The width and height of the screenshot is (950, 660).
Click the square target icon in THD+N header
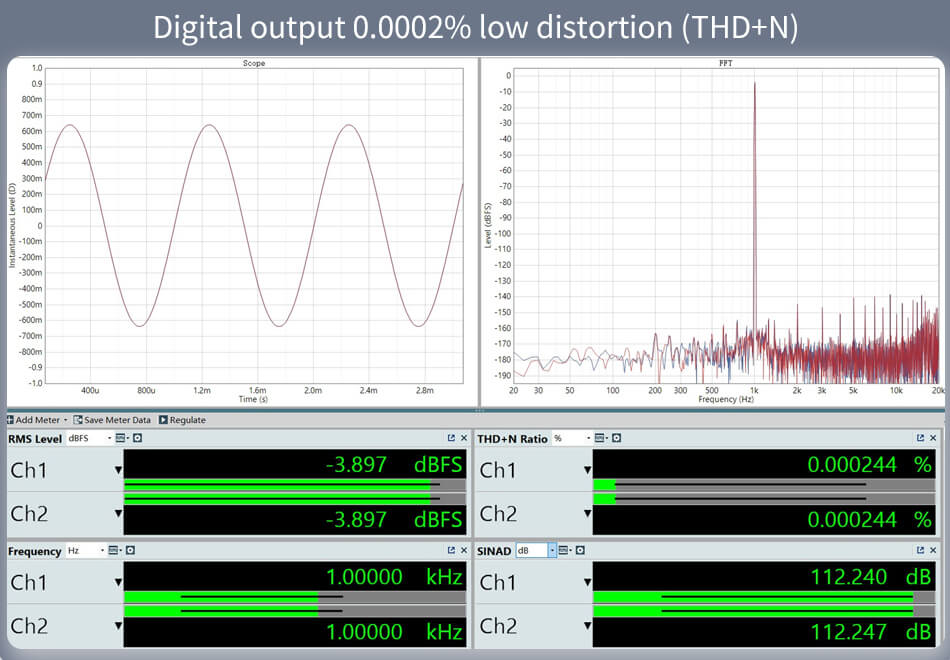615,438
